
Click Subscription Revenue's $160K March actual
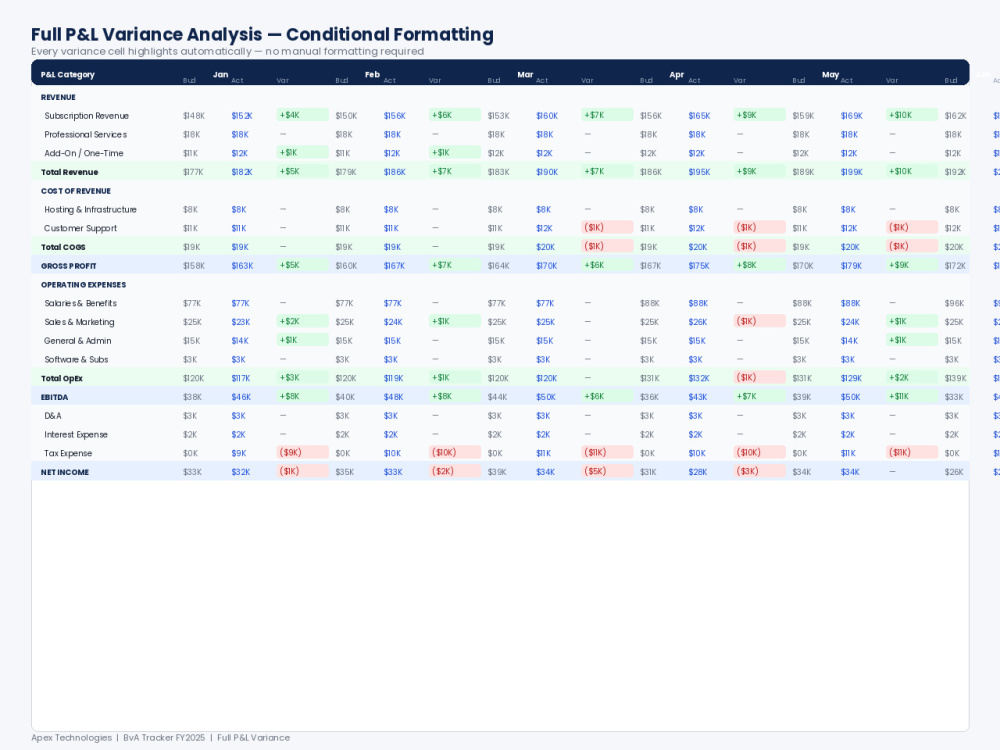coord(547,116)
